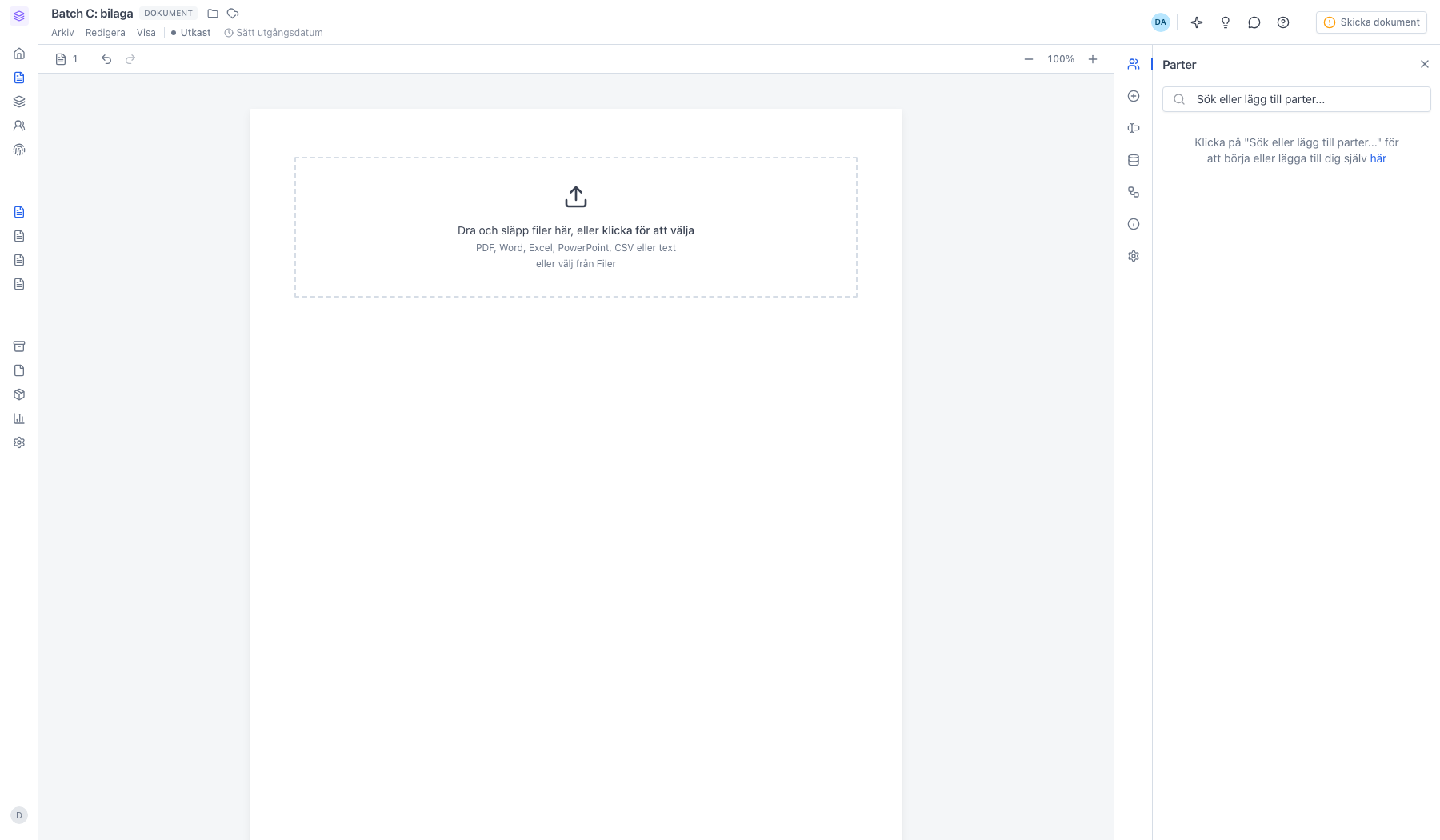Screen dimensions: 1440x840
Task: Open the help question mark icon
Action: [x=1283, y=22]
